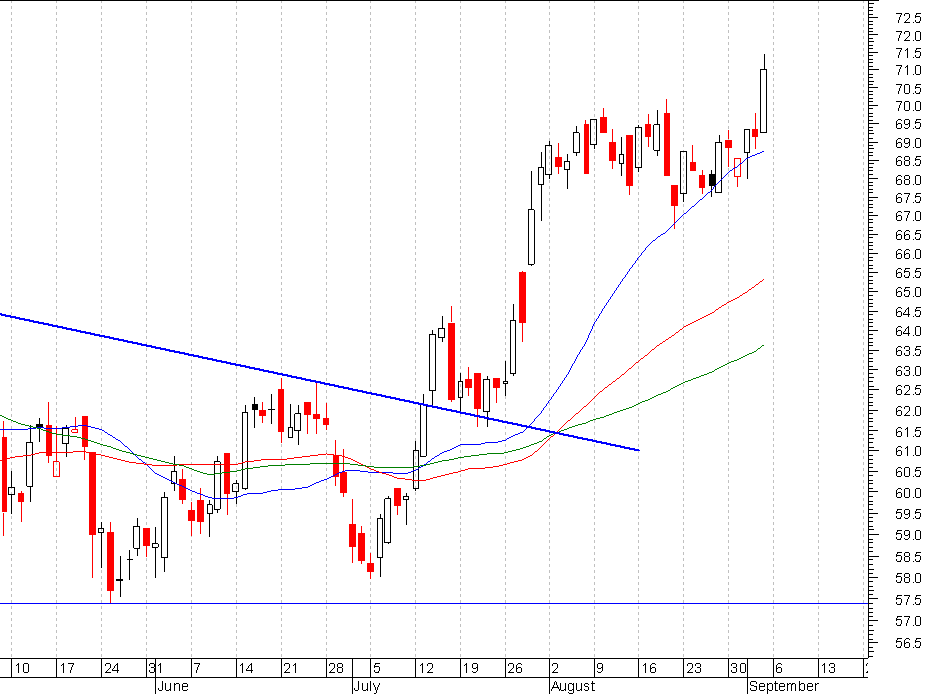926x694 pixels.
Task: Click the September month label
Action: [784, 686]
